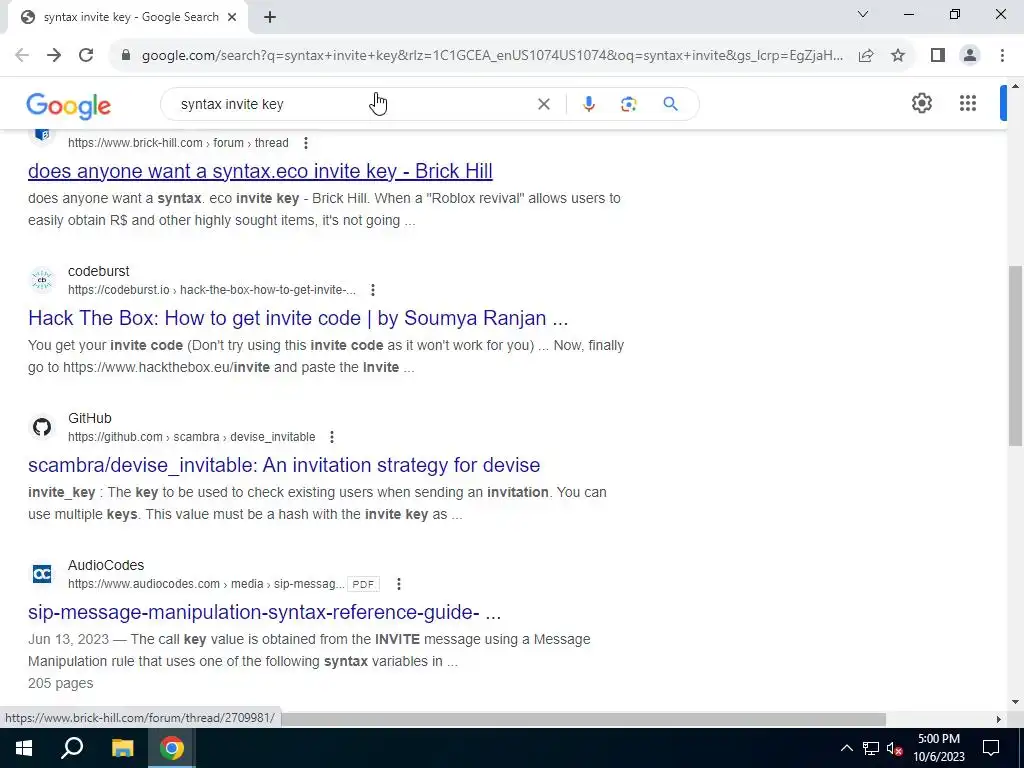The image size is (1024, 768).
Task: Open Brick Hill syntax.eco invite key link
Action: [x=260, y=171]
